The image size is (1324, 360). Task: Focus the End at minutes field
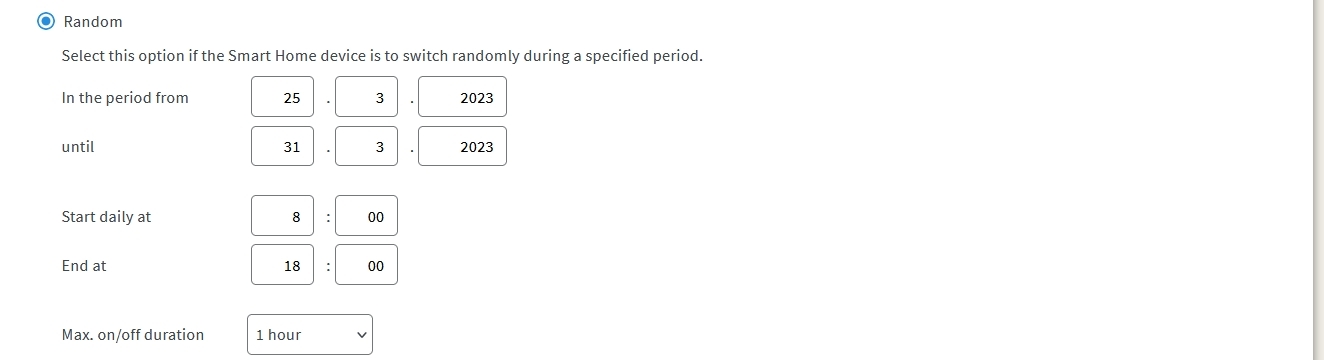[366, 265]
